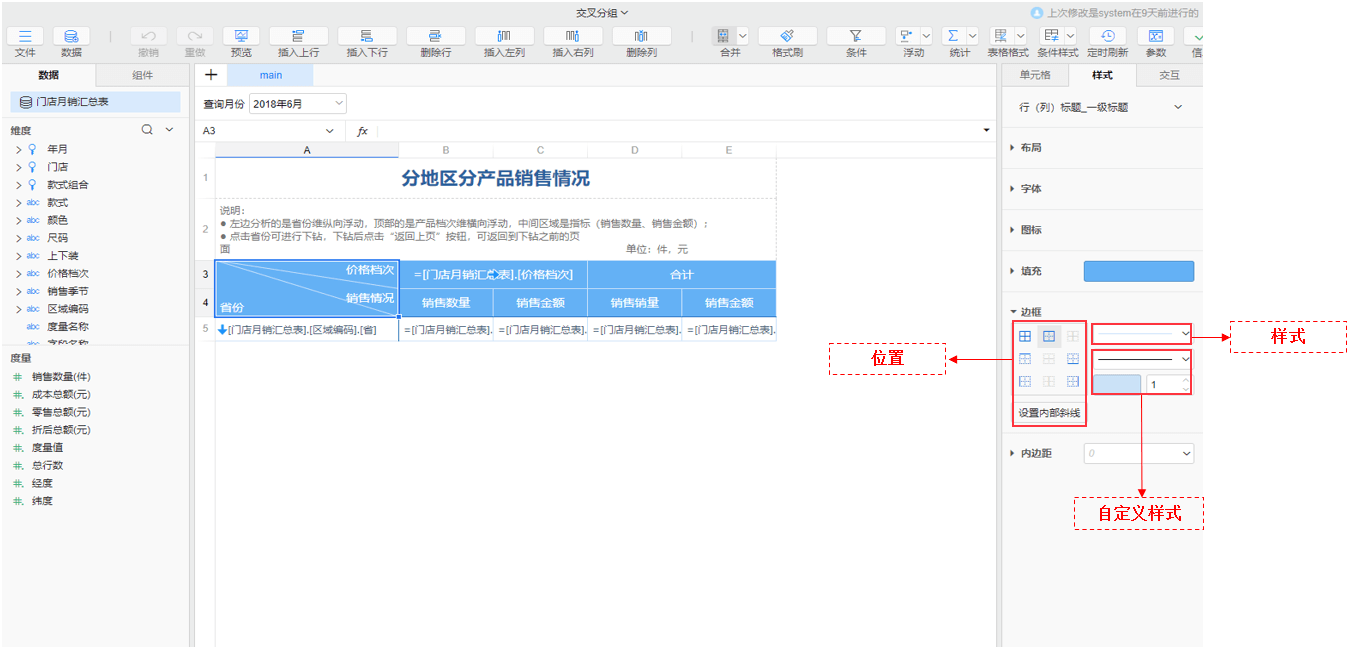Viewport: 1360px width, 647px height.
Task: Click the search icon next to 维度
Action: pos(147,130)
